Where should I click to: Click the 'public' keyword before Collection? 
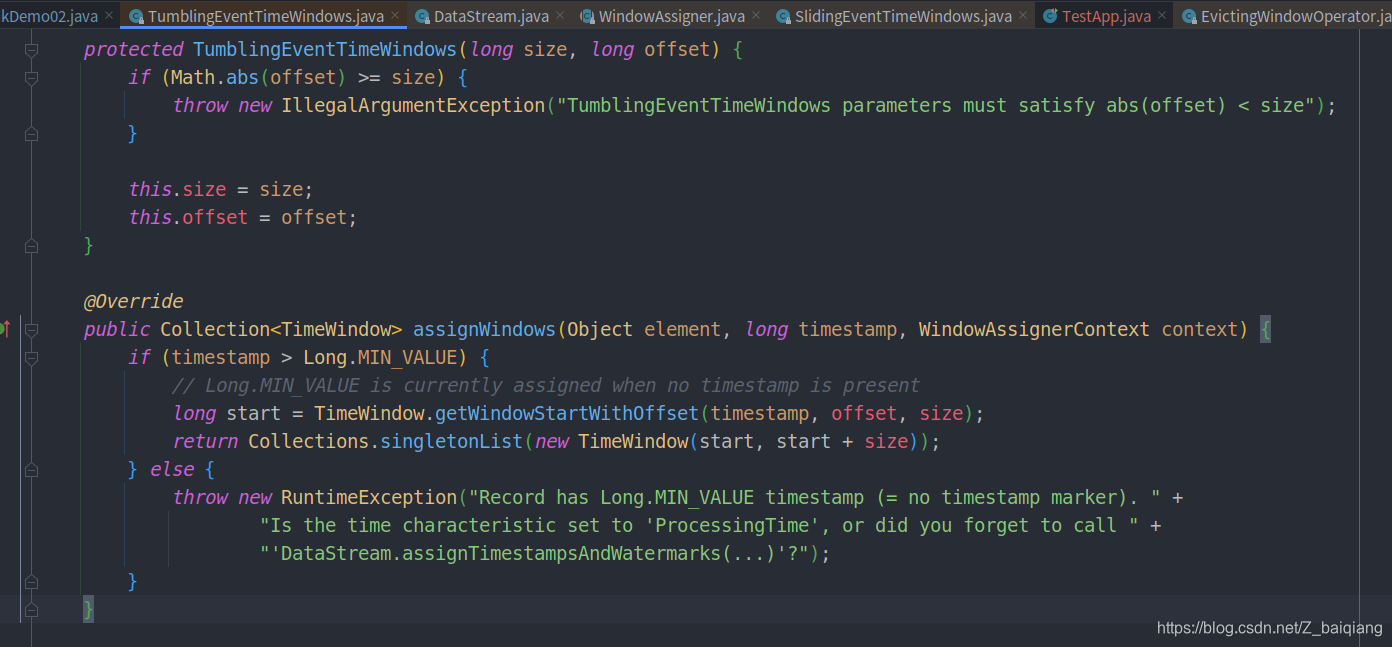tap(116, 329)
